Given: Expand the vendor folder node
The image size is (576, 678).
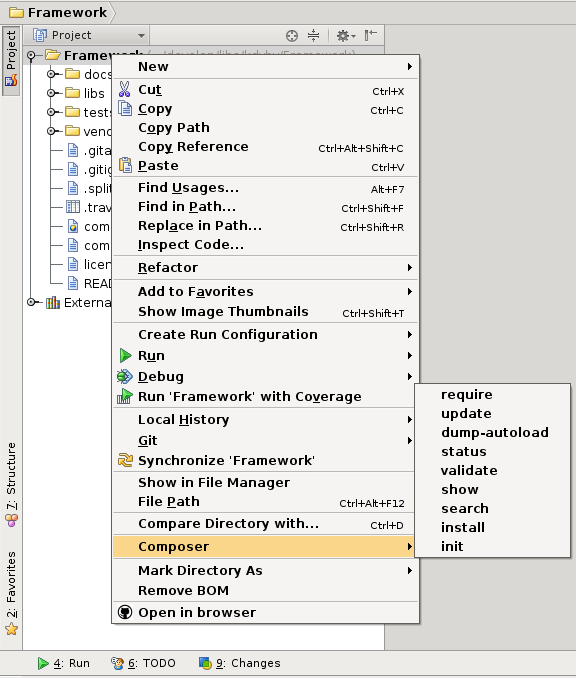Looking at the screenshot, I should point(51,131).
